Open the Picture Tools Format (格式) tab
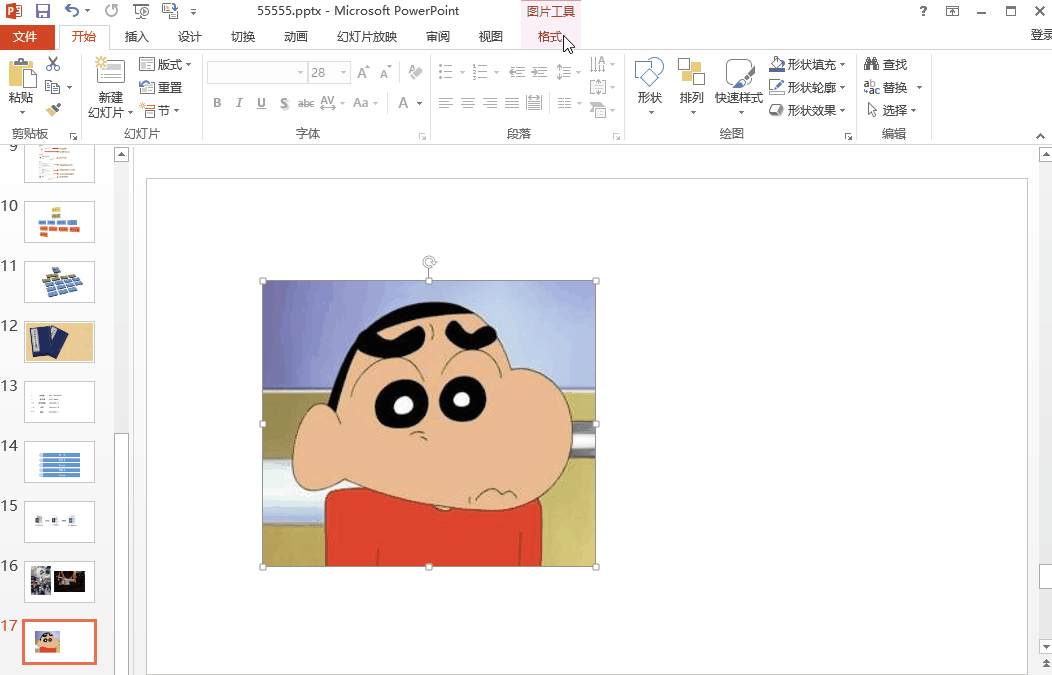Image resolution: width=1052 pixels, height=675 pixels. [x=549, y=37]
